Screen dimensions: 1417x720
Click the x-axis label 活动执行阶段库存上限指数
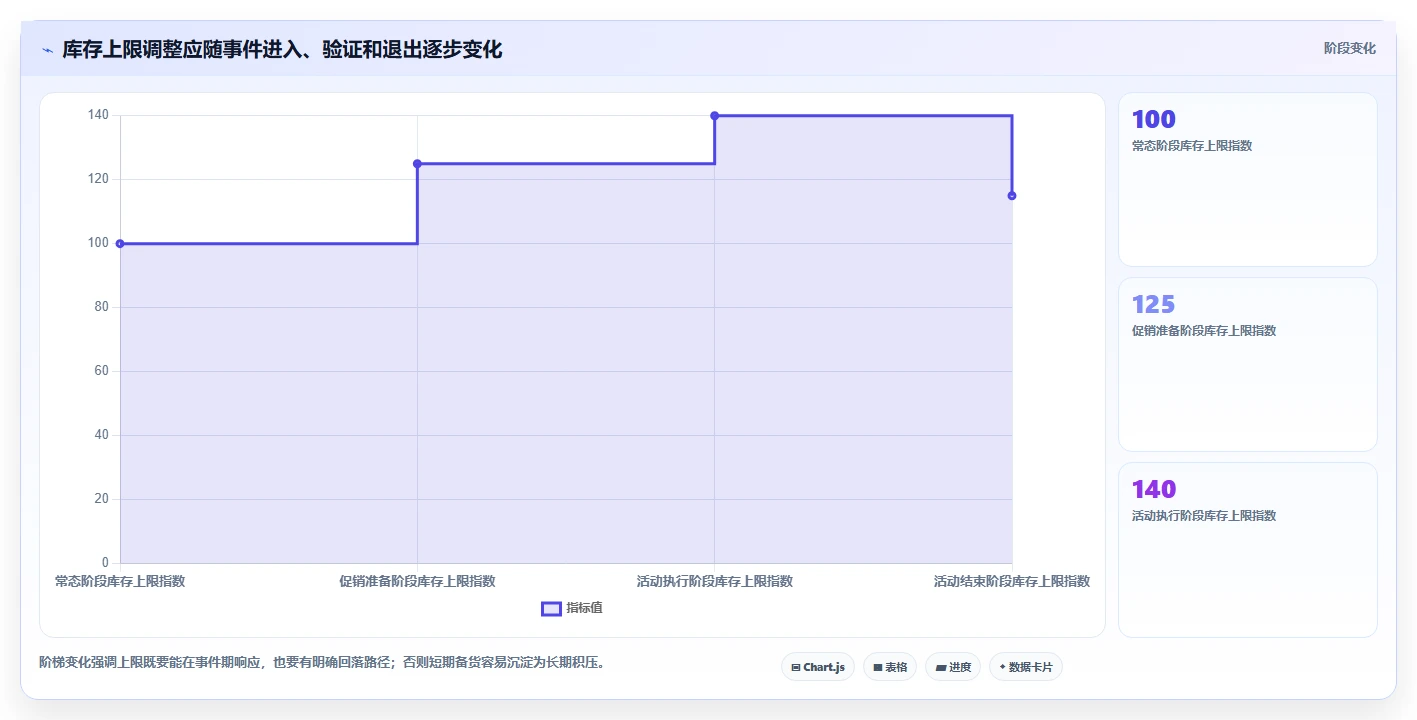tap(714, 581)
